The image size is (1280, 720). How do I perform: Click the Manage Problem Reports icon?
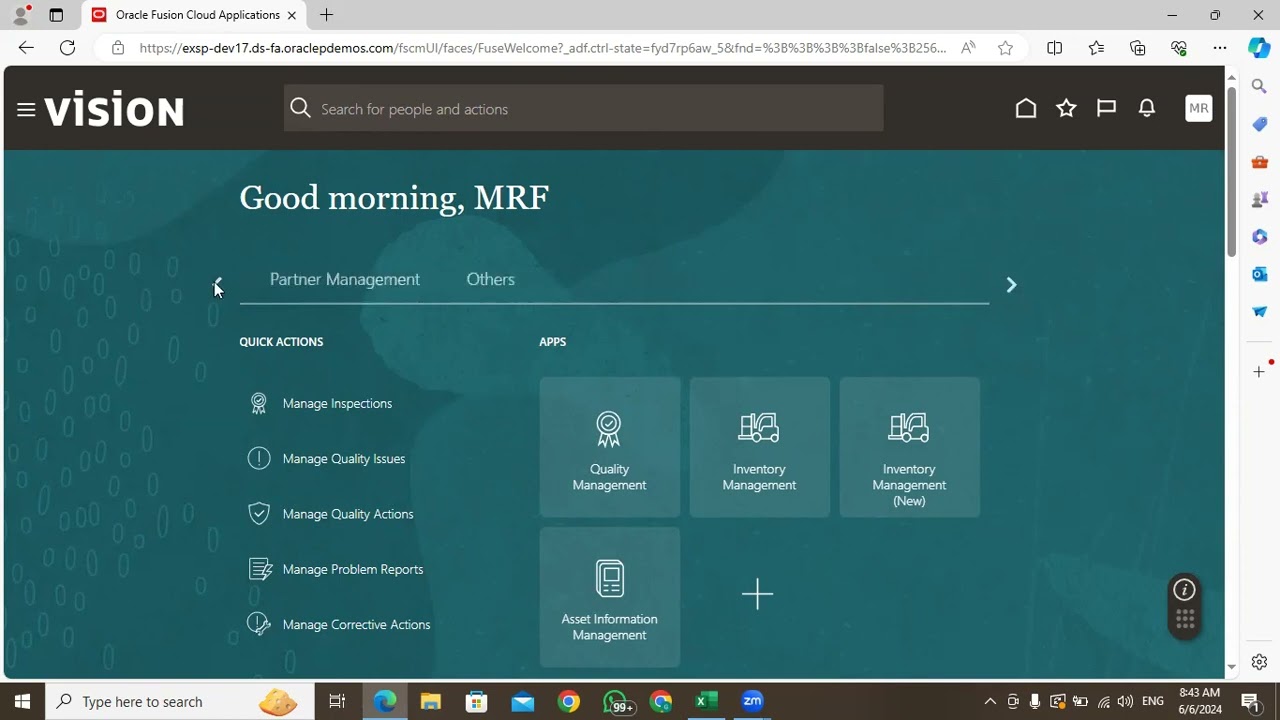click(260, 569)
